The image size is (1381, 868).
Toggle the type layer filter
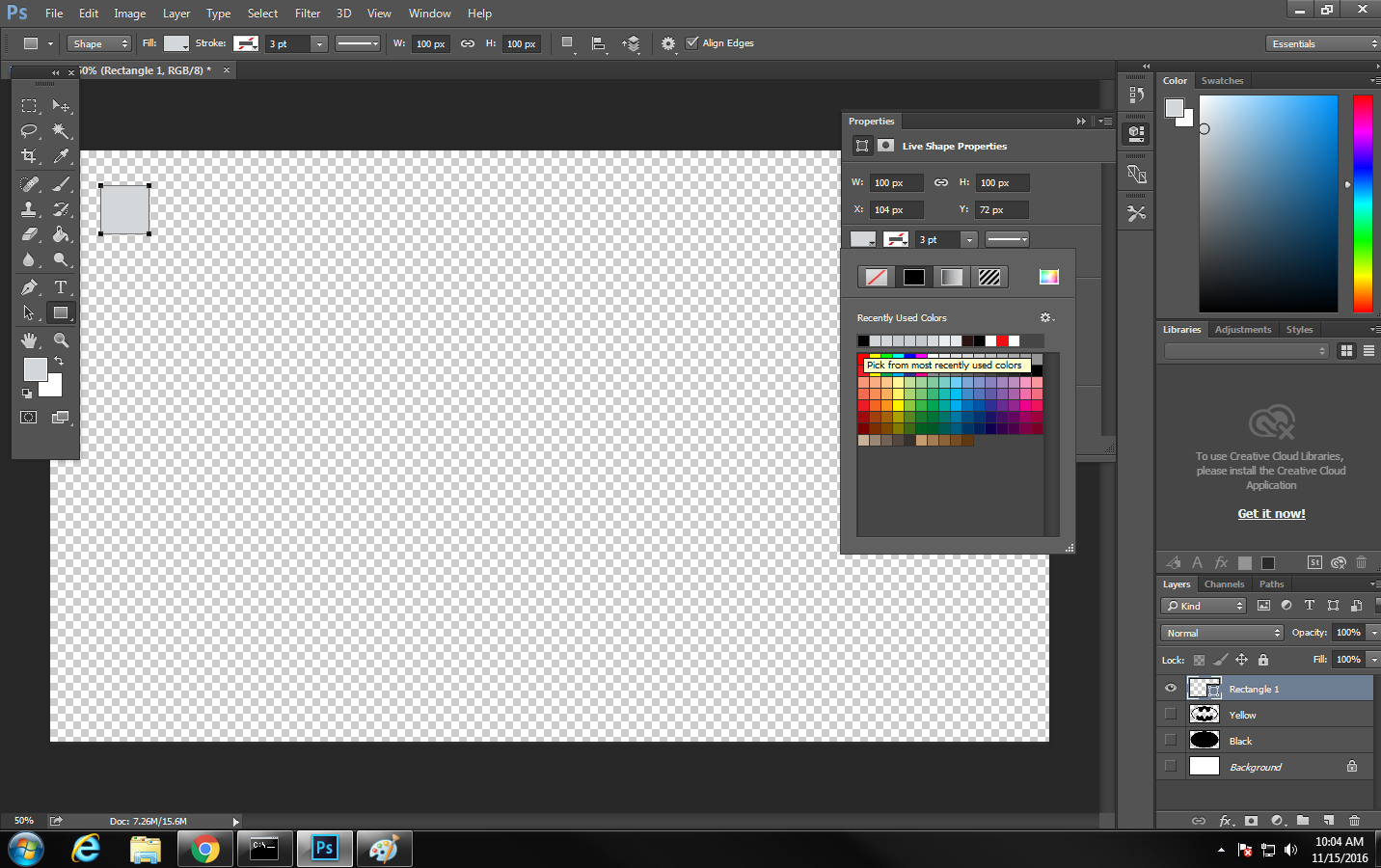click(x=1310, y=606)
